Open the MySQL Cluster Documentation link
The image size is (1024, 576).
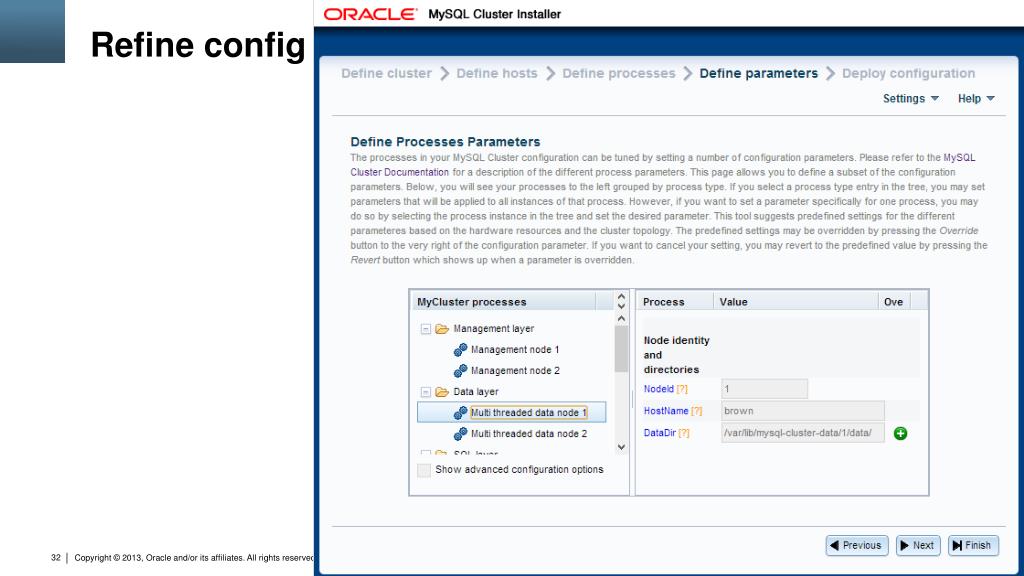click(399, 172)
